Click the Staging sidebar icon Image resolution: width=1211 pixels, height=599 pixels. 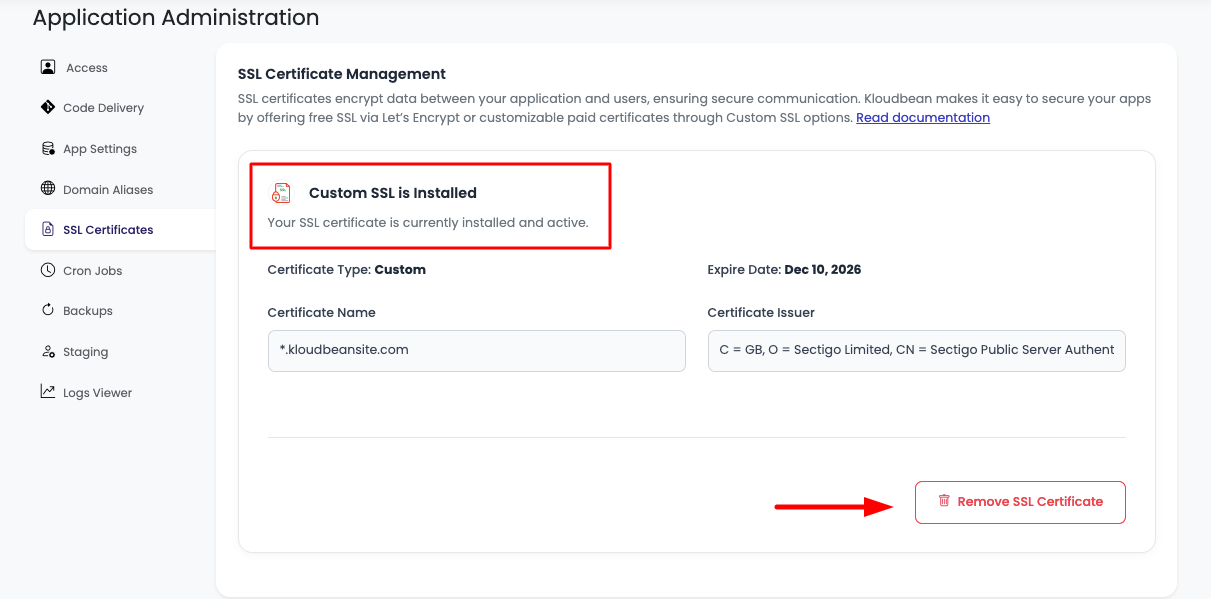[48, 351]
